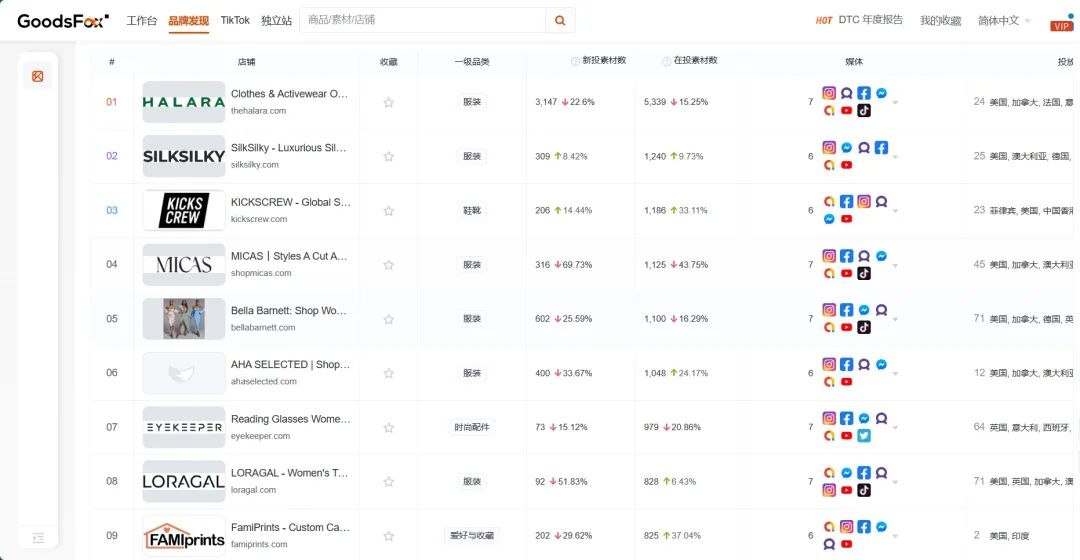The width and height of the screenshot is (1080, 560).
Task: Switch to the TikTok nav tab
Action: 235,20
